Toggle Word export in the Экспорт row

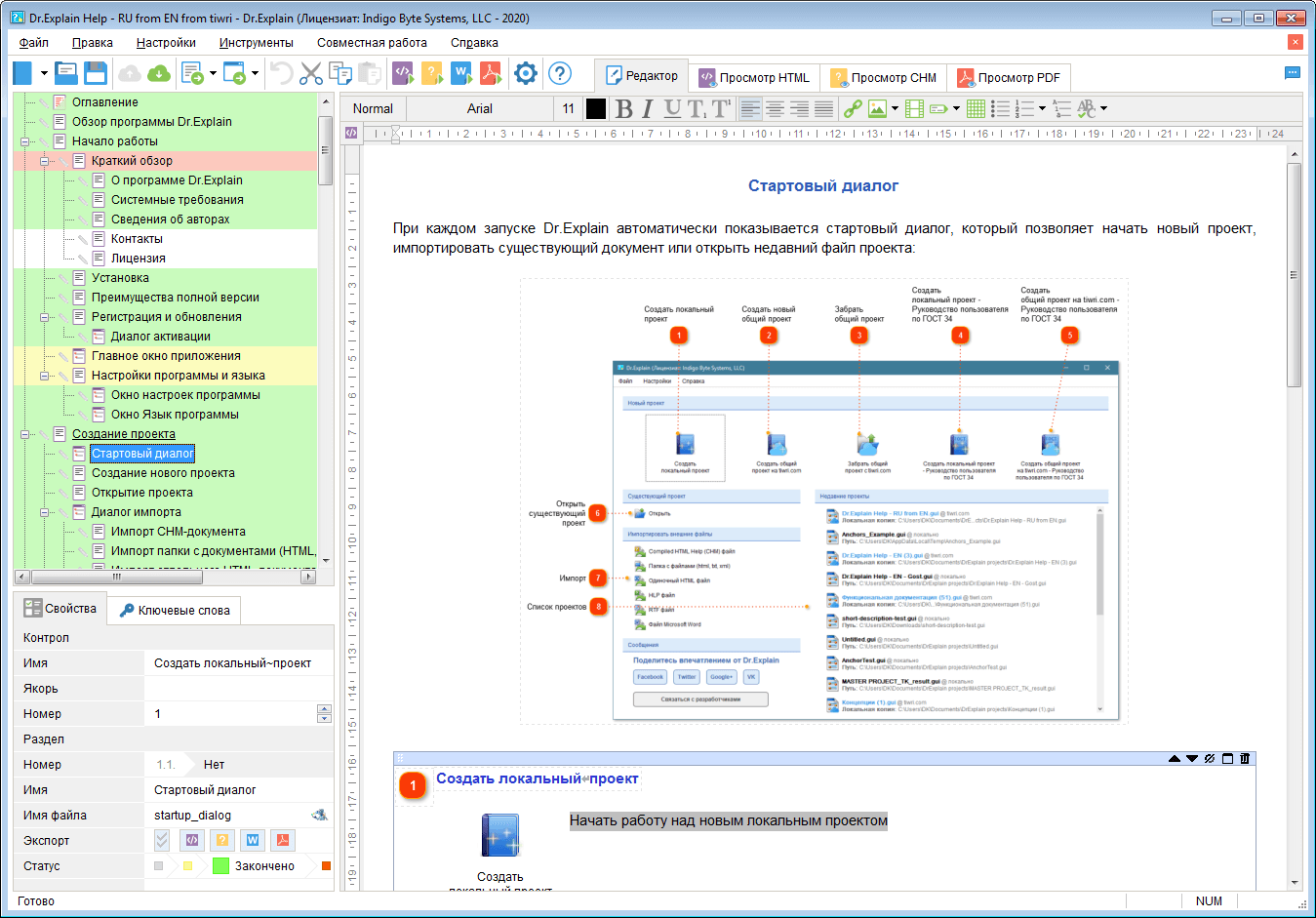[x=253, y=840]
